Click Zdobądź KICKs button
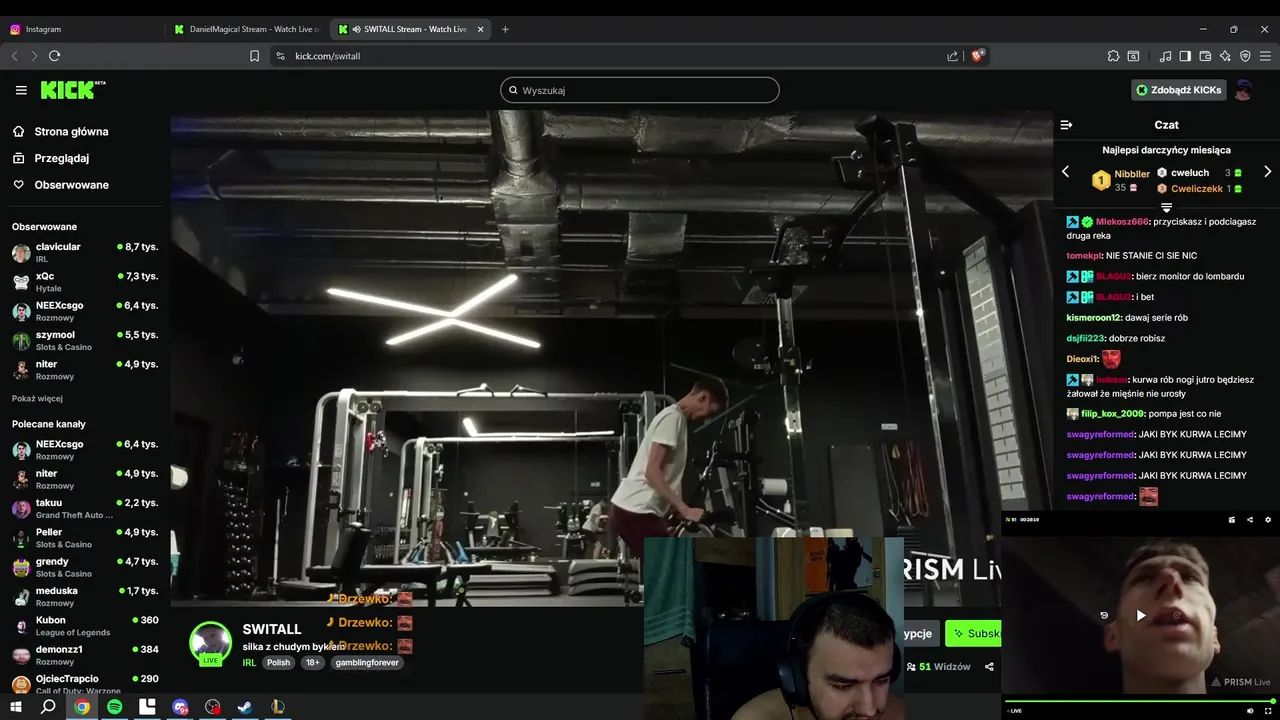1280x720 pixels. click(1179, 90)
